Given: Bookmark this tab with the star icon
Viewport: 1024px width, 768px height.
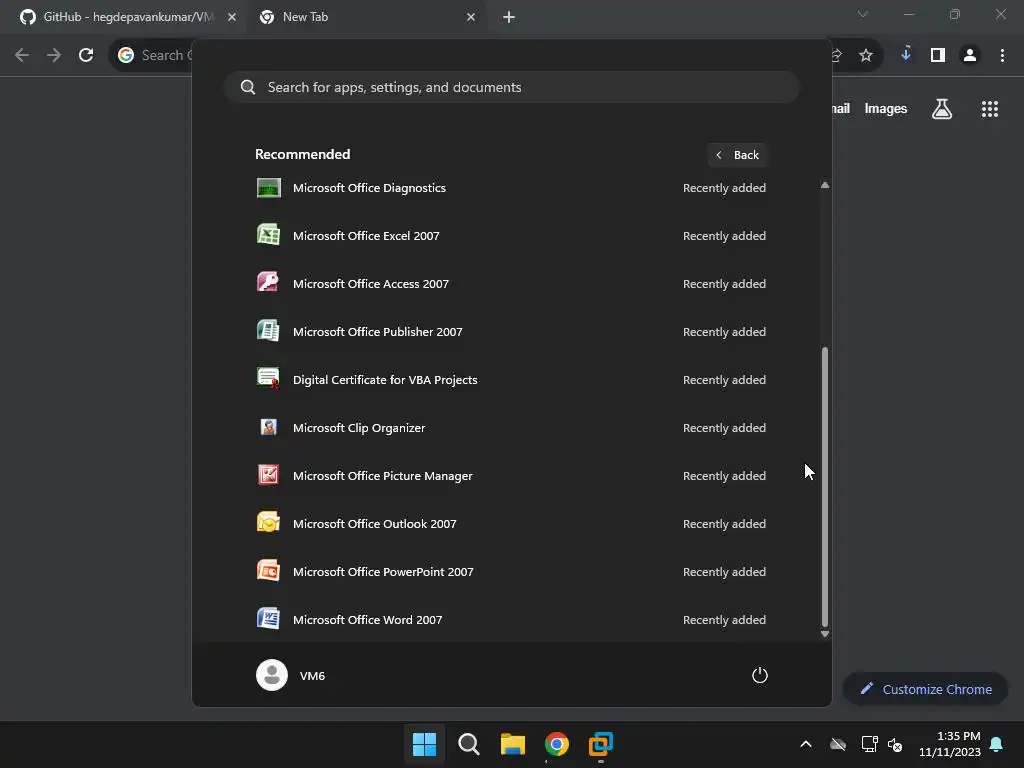Looking at the screenshot, I should coord(866,56).
